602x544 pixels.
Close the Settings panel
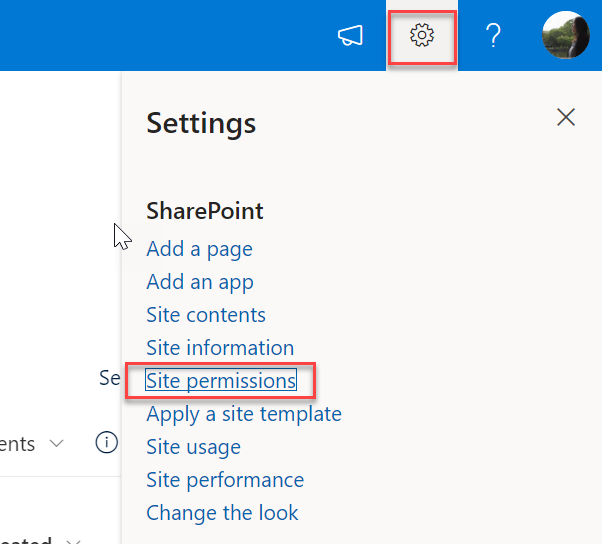coord(566,117)
